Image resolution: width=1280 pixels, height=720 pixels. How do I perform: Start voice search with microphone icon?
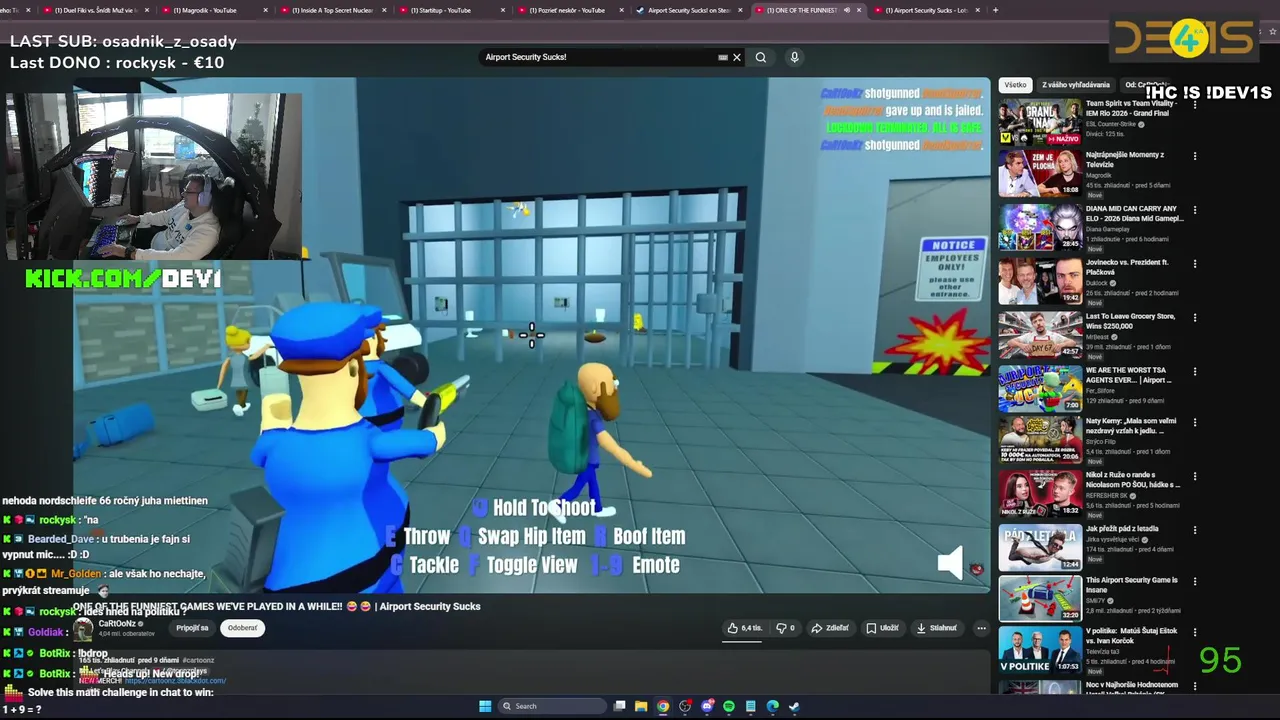click(794, 57)
